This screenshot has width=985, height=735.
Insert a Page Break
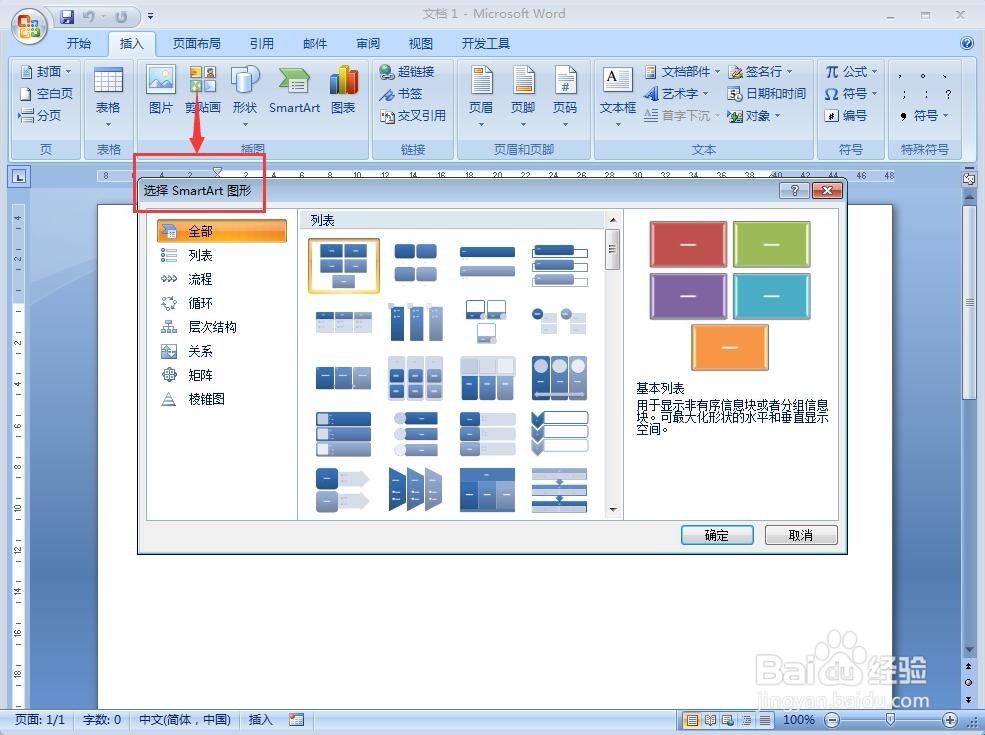pos(40,116)
